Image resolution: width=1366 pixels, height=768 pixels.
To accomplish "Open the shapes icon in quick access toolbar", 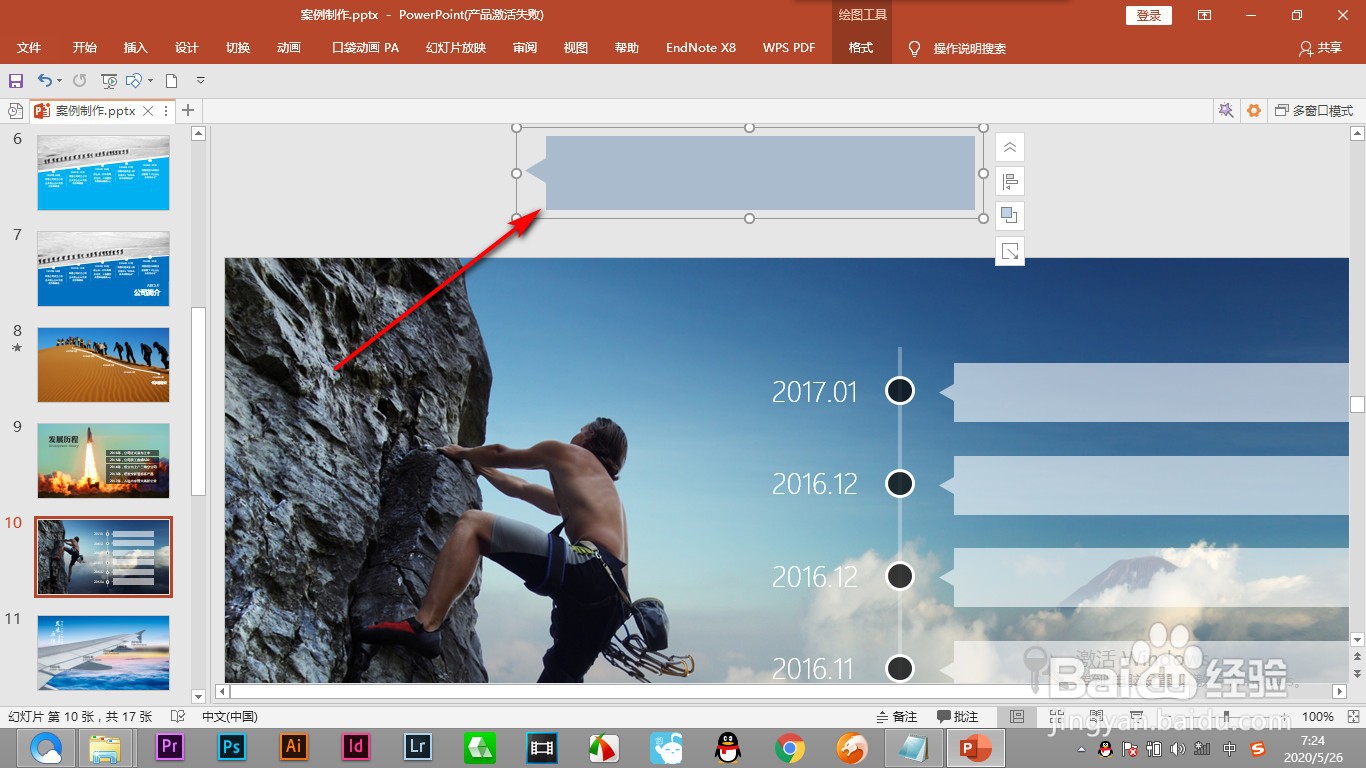I will pyautogui.click(x=134, y=81).
